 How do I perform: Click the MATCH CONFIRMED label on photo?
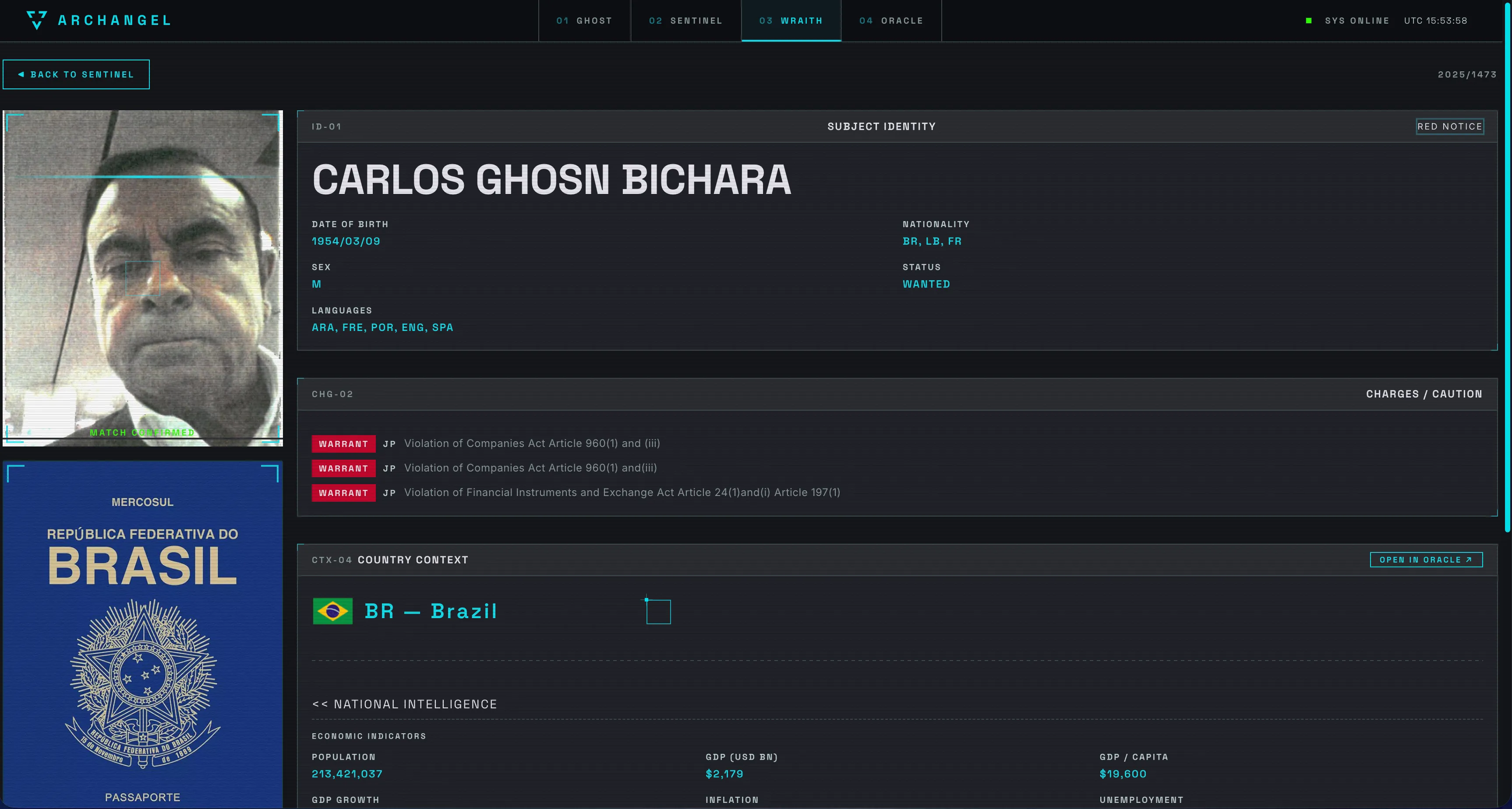coord(142,433)
